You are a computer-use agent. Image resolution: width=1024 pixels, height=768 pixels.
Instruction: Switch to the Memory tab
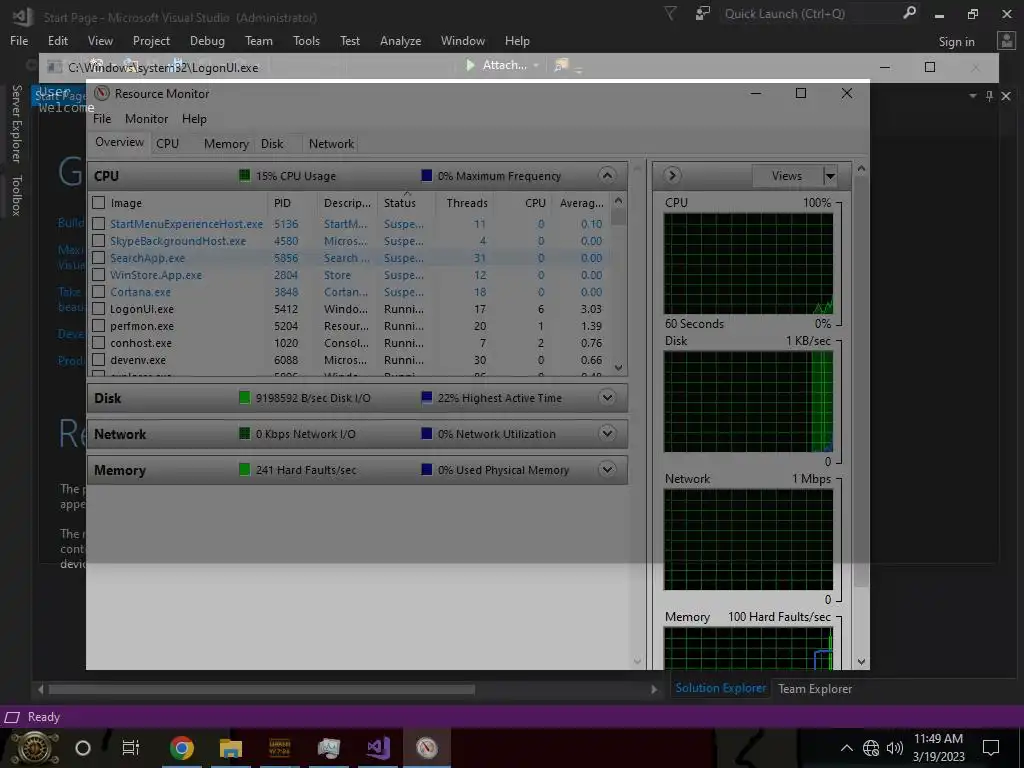pos(226,144)
